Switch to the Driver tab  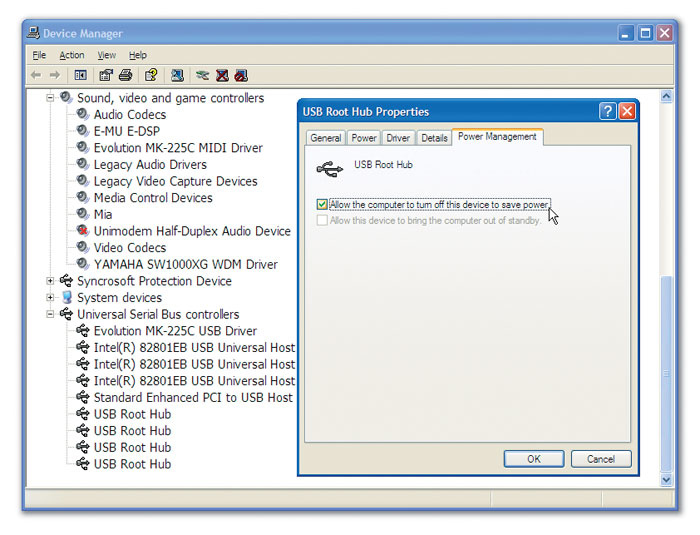click(398, 138)
